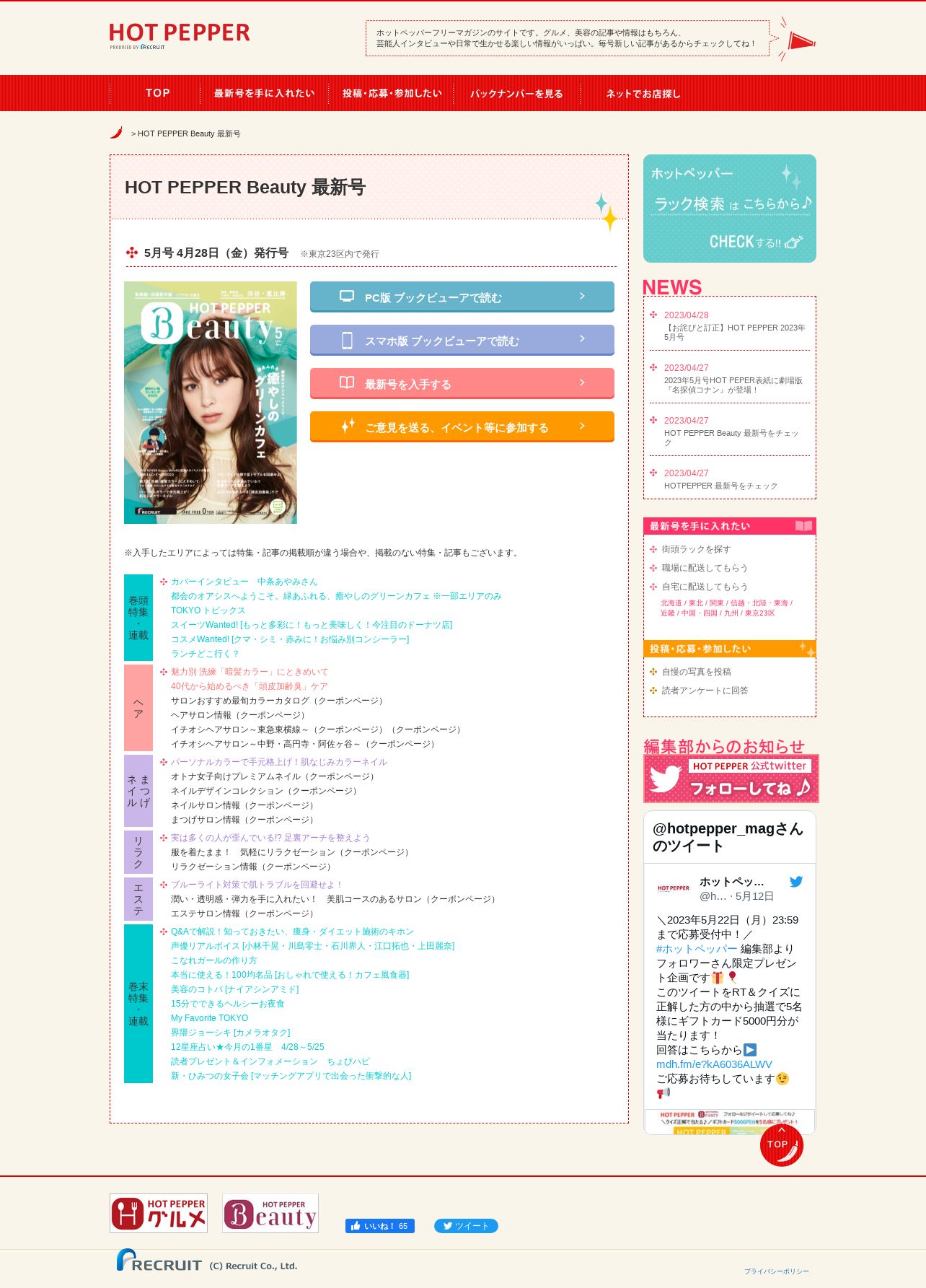Open こなれガールの作り方 link
926x1288 pixels.
click(213, 960)
